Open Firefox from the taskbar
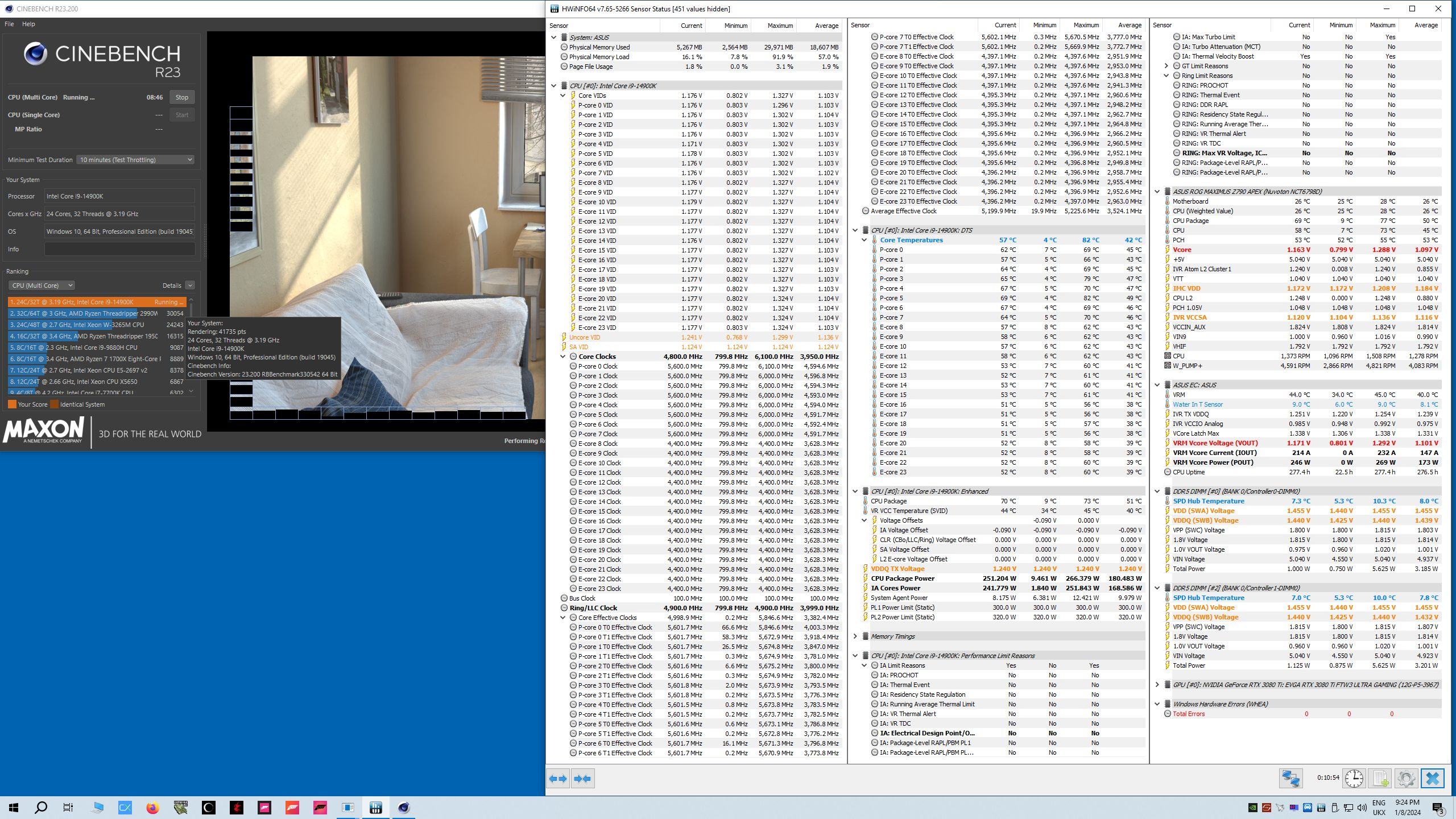 152,808
